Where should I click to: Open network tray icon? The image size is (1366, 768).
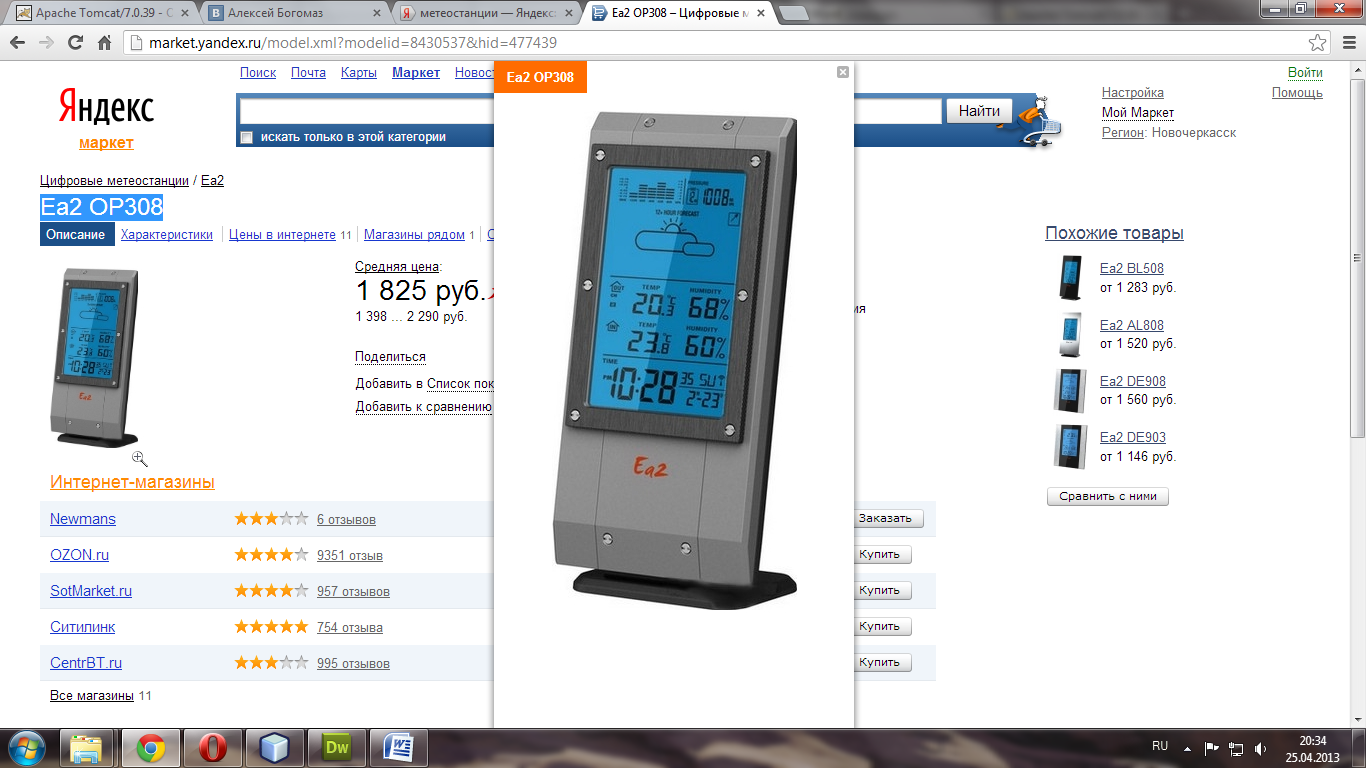(1236, 748)
